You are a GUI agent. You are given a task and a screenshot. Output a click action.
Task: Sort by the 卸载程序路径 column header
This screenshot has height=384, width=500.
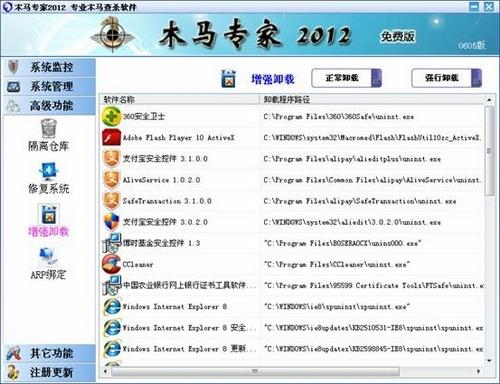point(372,99)
